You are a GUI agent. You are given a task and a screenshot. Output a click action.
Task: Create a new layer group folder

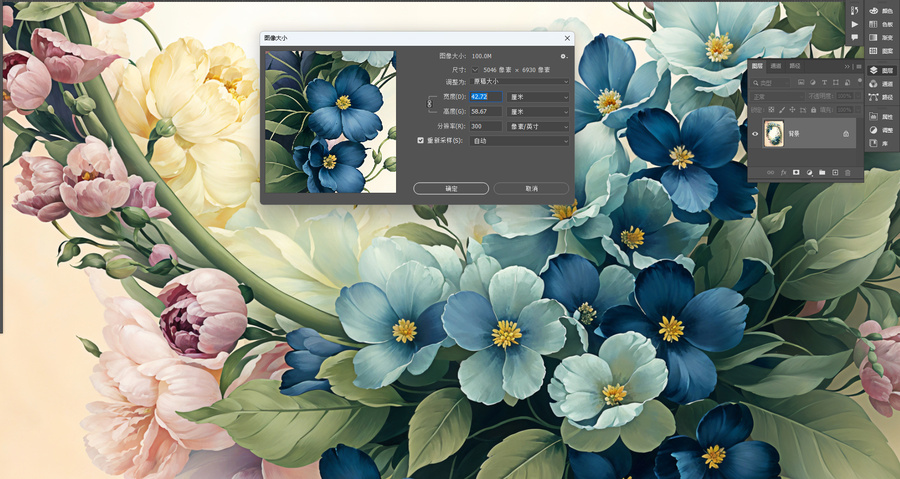pyautogui.click(x=822, y=173)
